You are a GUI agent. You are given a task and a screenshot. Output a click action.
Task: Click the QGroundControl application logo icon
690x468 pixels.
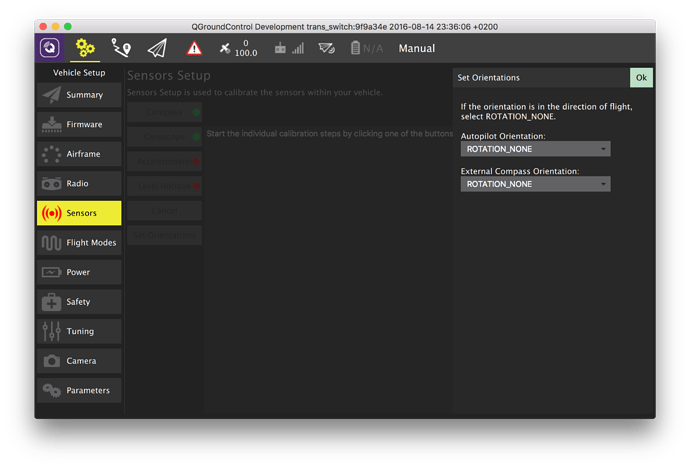point(49,48)
